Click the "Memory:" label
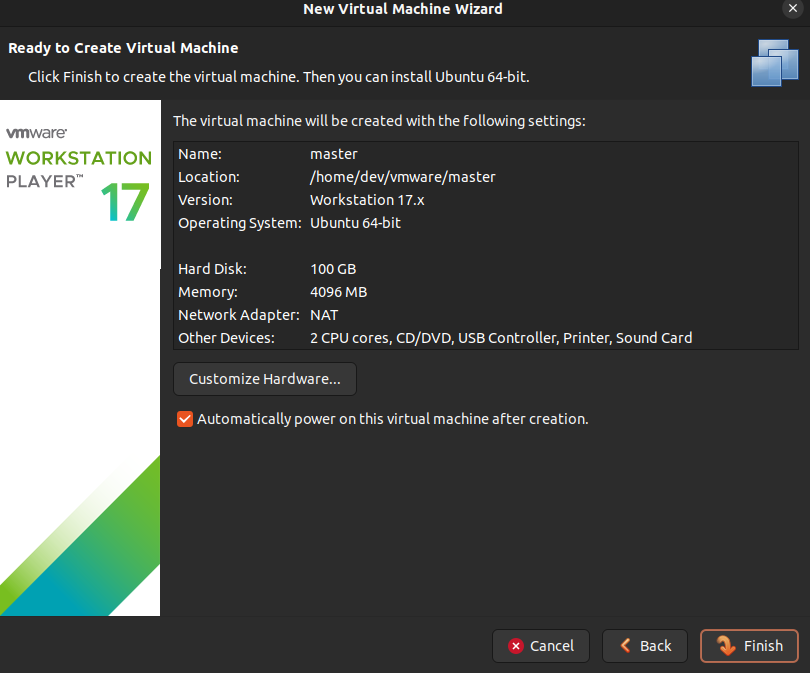This screenshot has width=810, height=673. [208, 292]
